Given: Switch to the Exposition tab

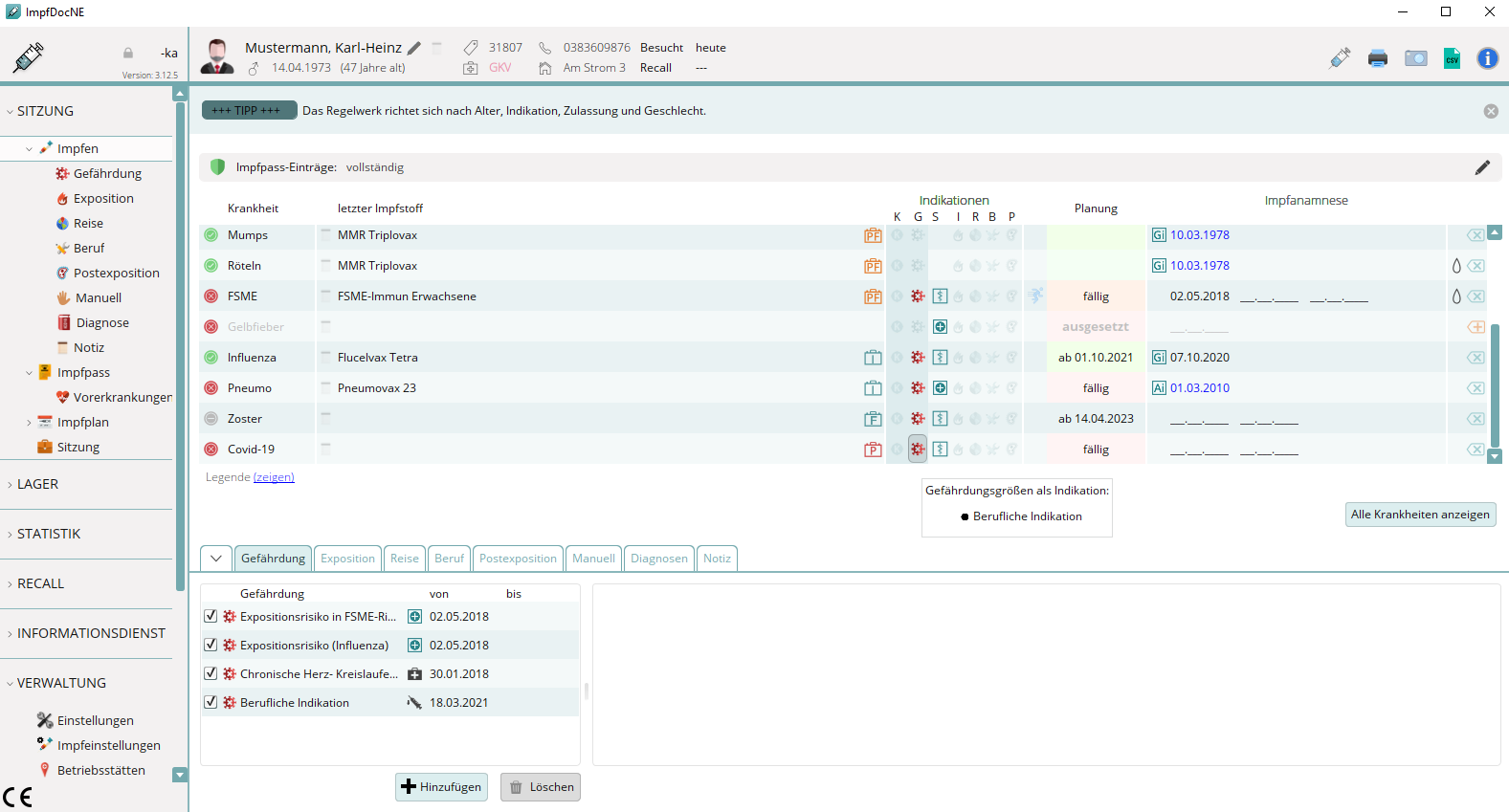Looking at the screenshot, I should tap(347, 559).
